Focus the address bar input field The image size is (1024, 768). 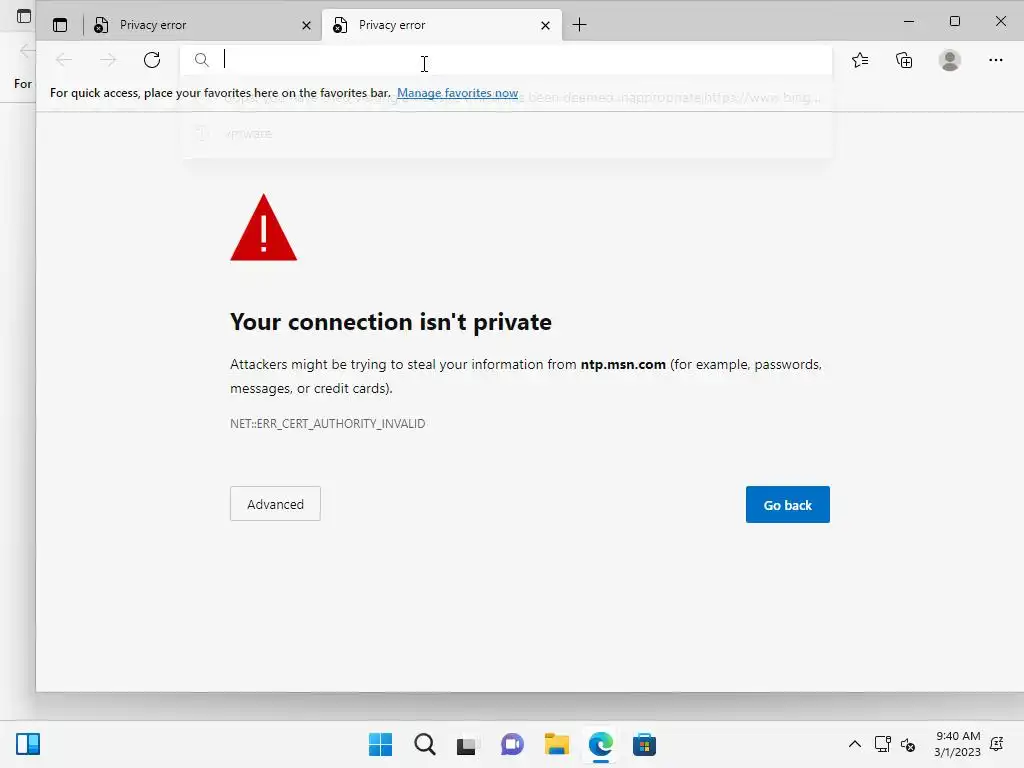coord(506,60)
